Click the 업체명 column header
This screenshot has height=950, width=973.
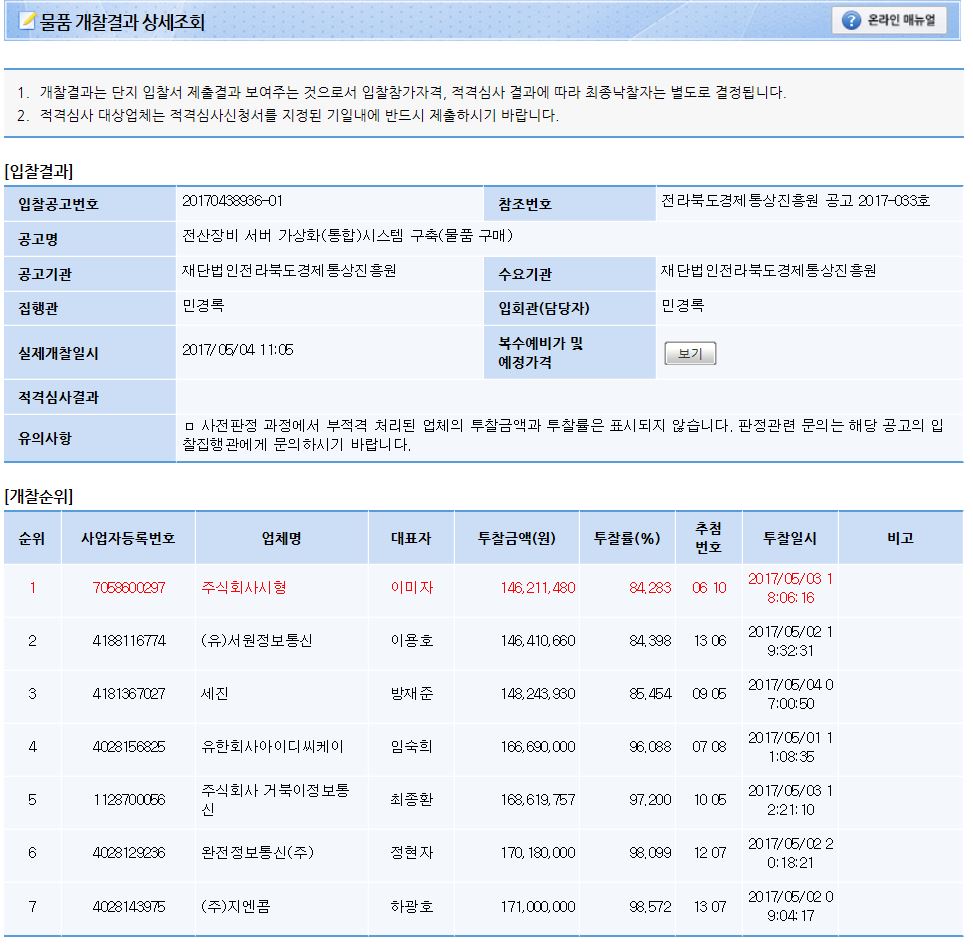[x=281, y=538]
